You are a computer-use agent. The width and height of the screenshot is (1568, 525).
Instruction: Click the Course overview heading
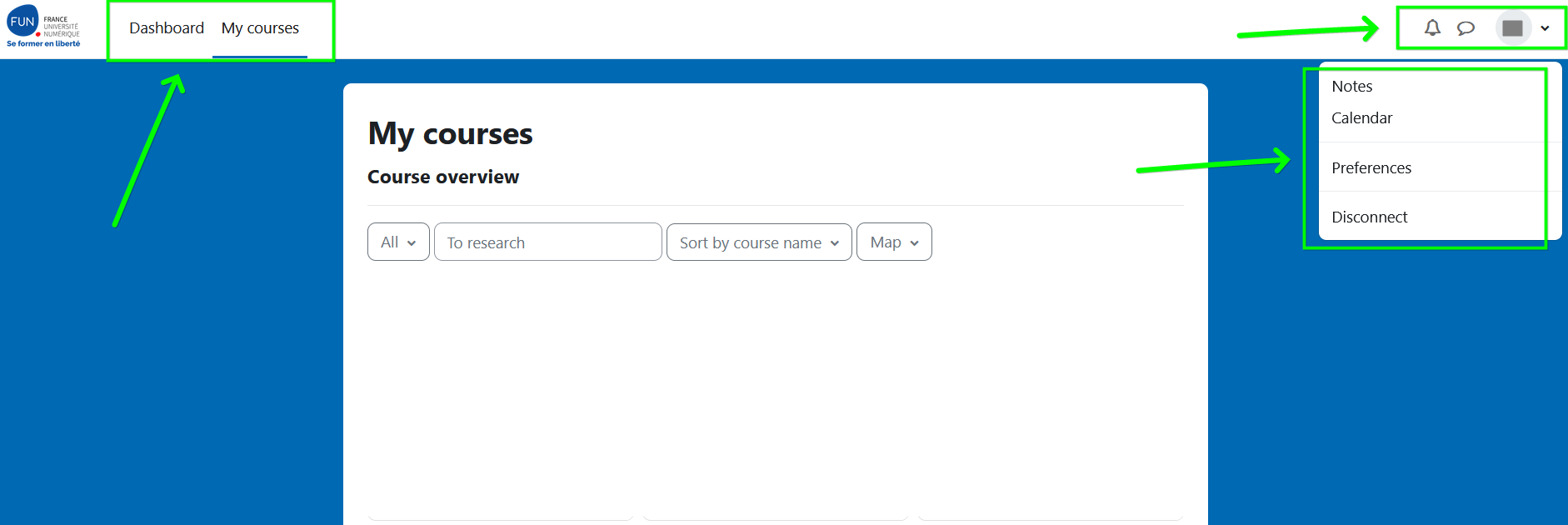(x=443, y=177)
